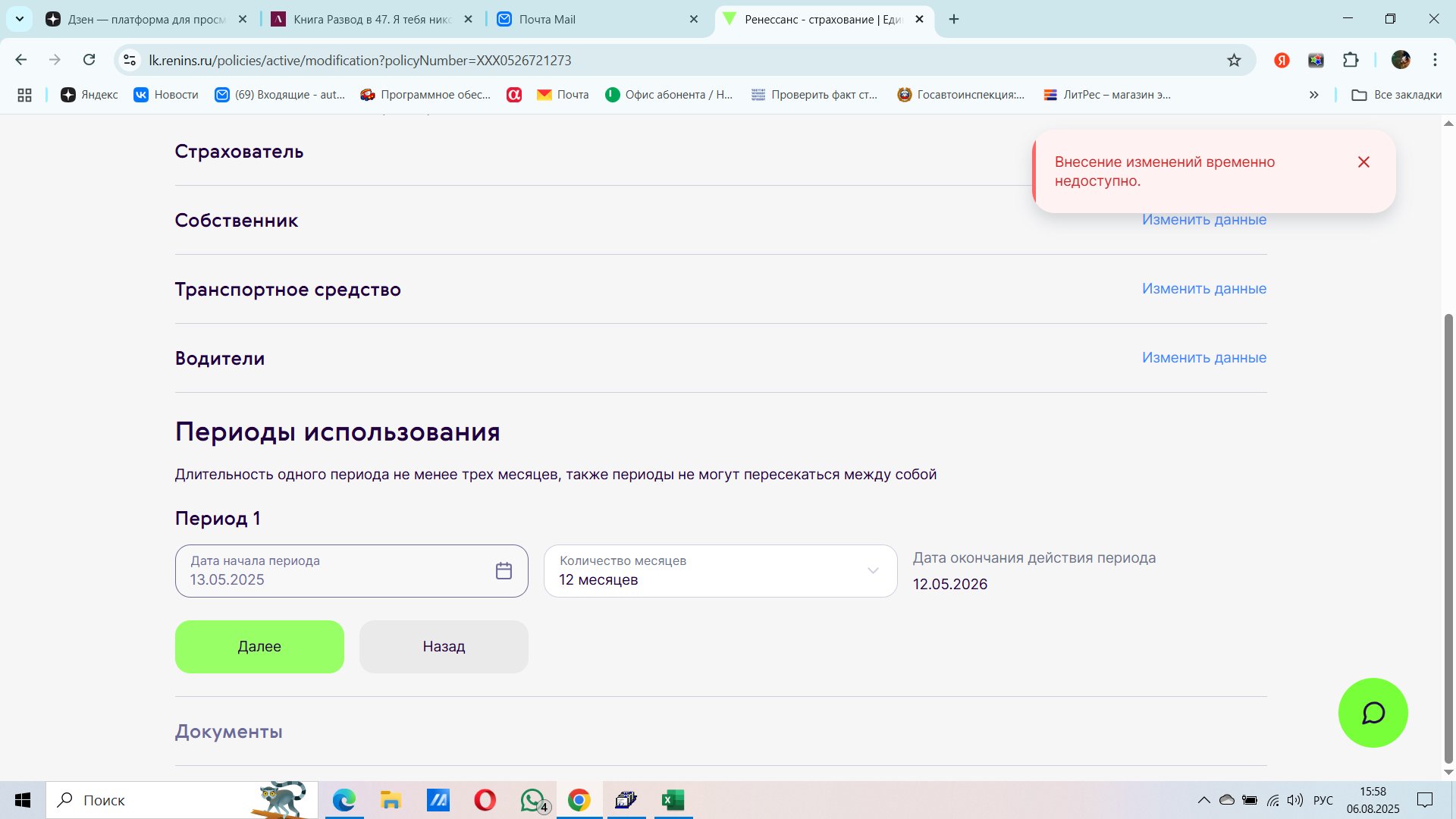This screenshot has height=819, width=1456.
Task: Switch to the Почта Mail tab
Action: (x=598, y=20)
